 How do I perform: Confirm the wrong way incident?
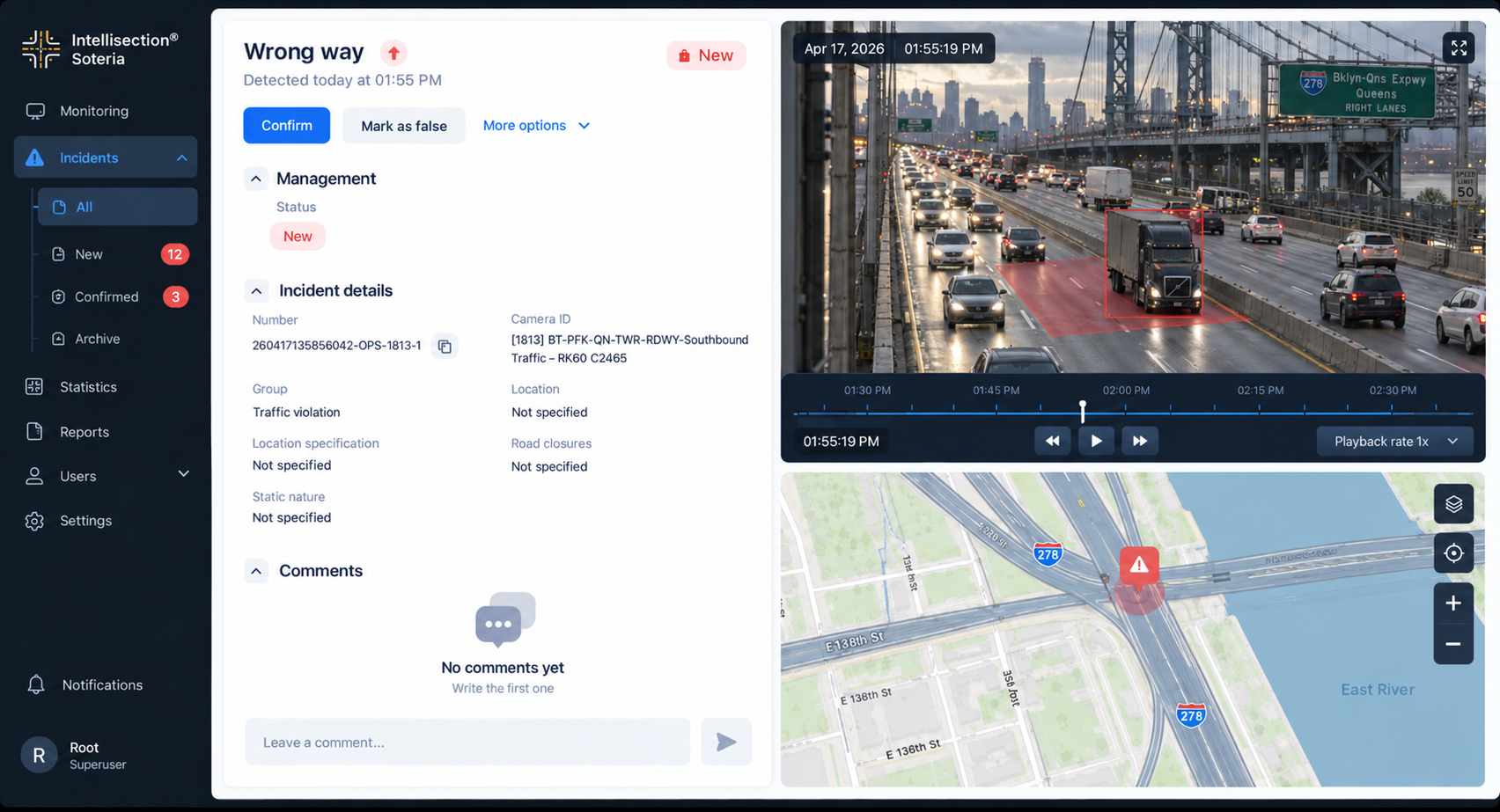click(287, 126)
